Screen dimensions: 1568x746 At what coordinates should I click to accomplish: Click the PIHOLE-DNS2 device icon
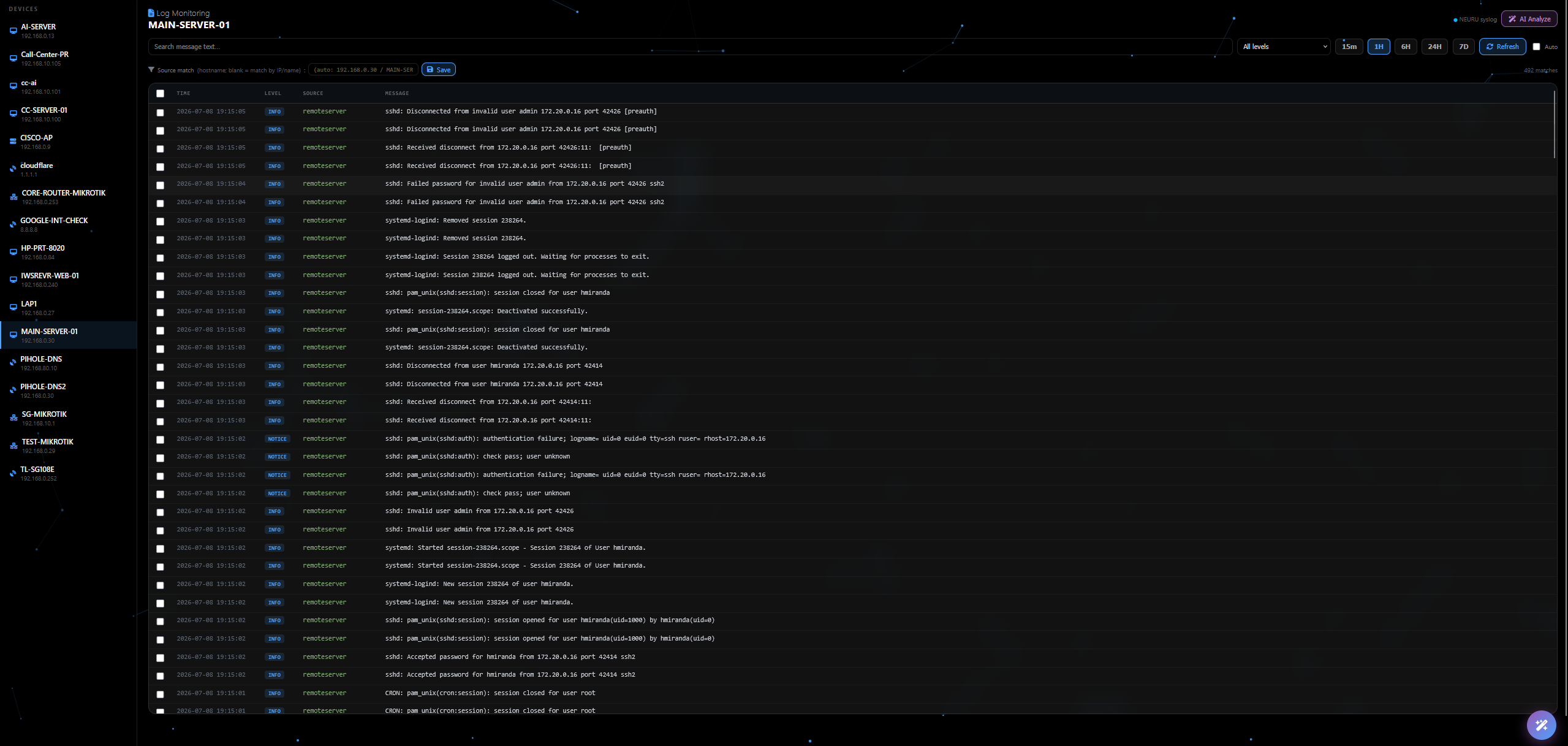coord(13,390)
